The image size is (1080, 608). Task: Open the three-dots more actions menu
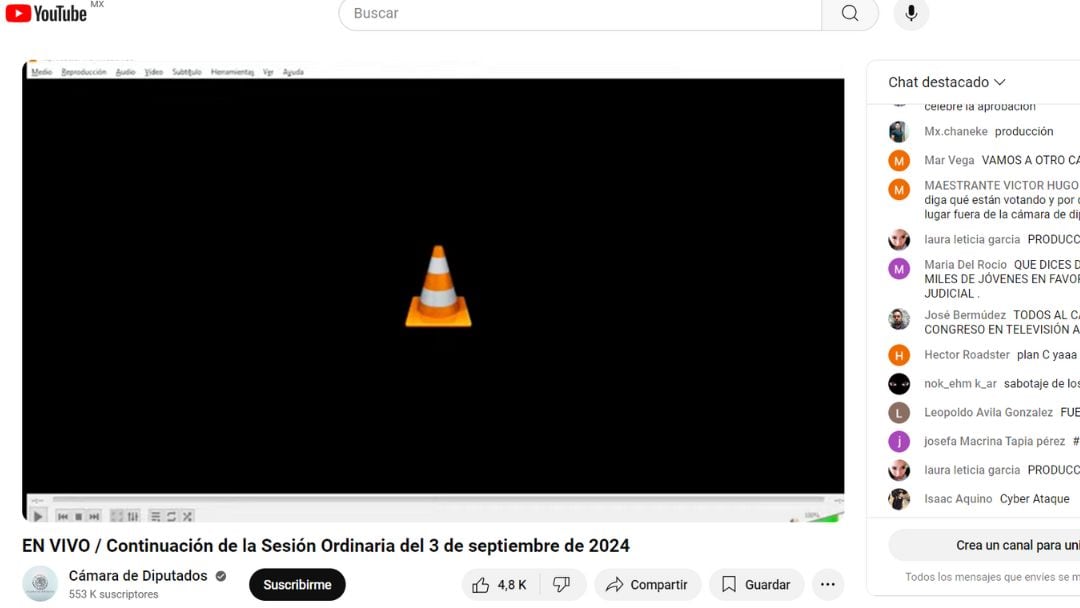827,585
